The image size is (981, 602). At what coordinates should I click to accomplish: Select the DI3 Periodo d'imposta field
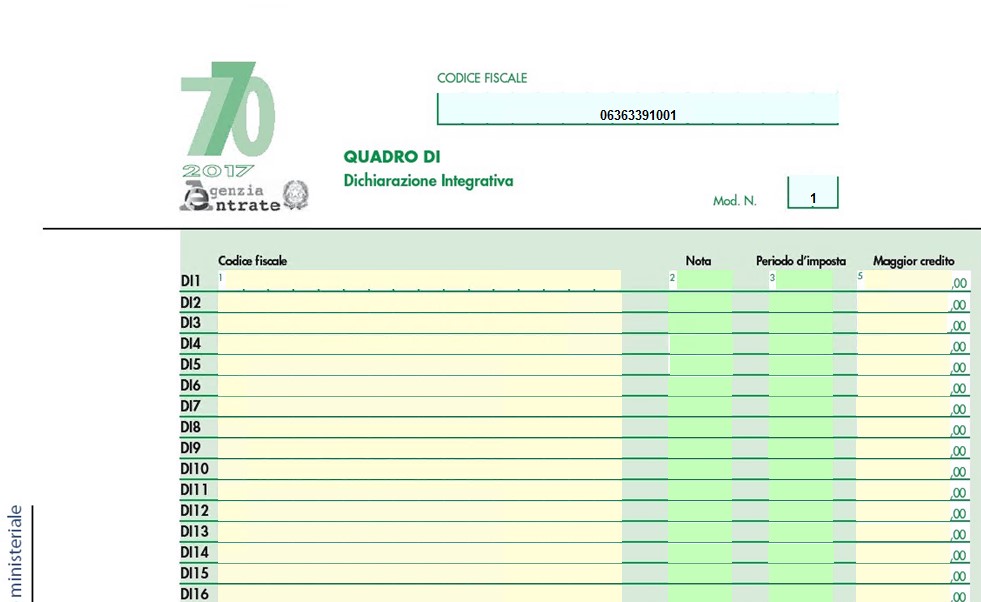point(801,323)
